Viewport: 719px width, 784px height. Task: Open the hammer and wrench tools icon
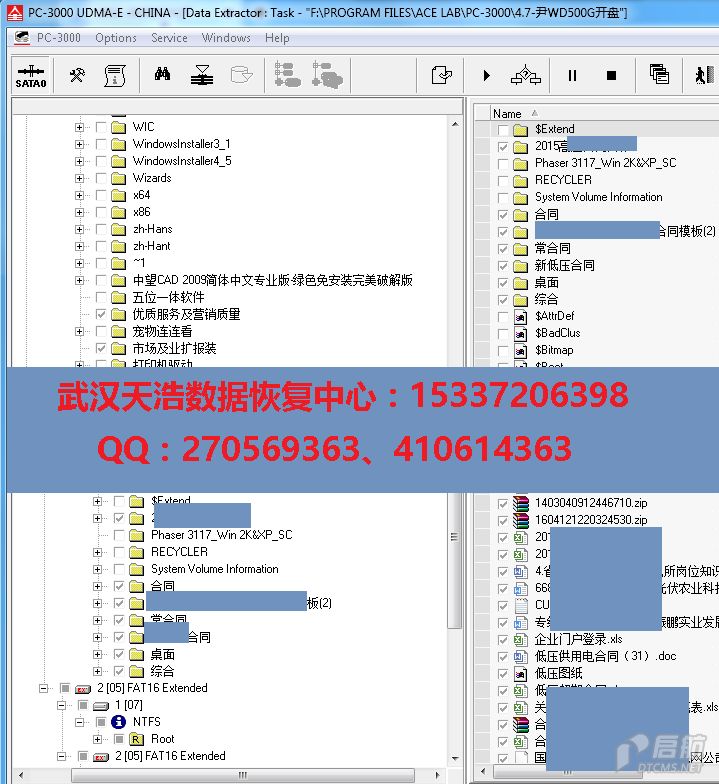[x=77, y=76]
